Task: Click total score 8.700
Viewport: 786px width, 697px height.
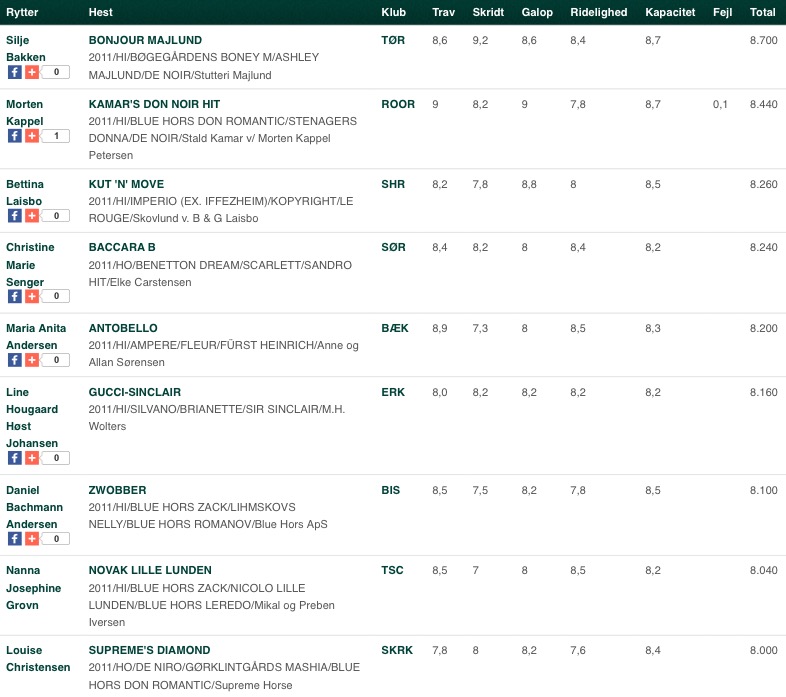Action: click(763, 40)
